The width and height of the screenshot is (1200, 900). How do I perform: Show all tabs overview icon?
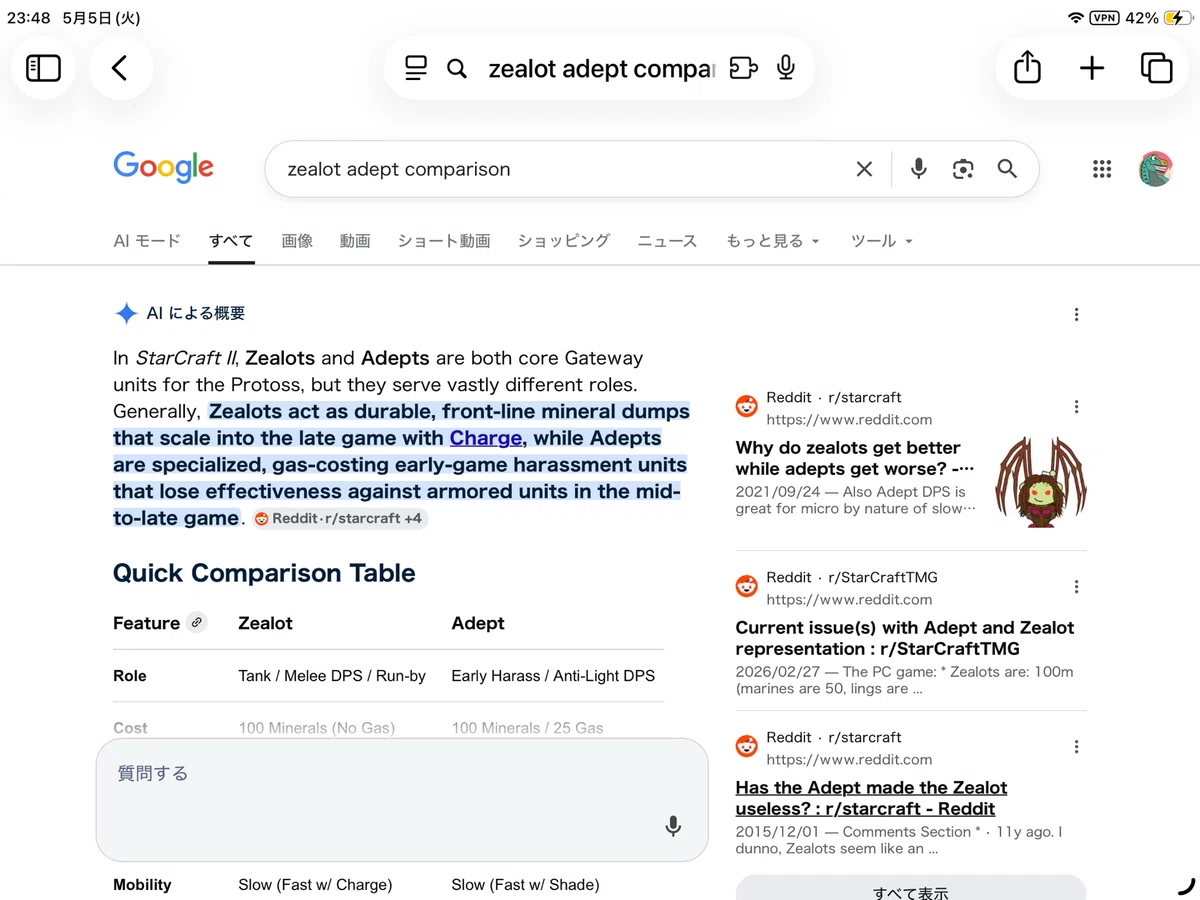(1156, 68)
